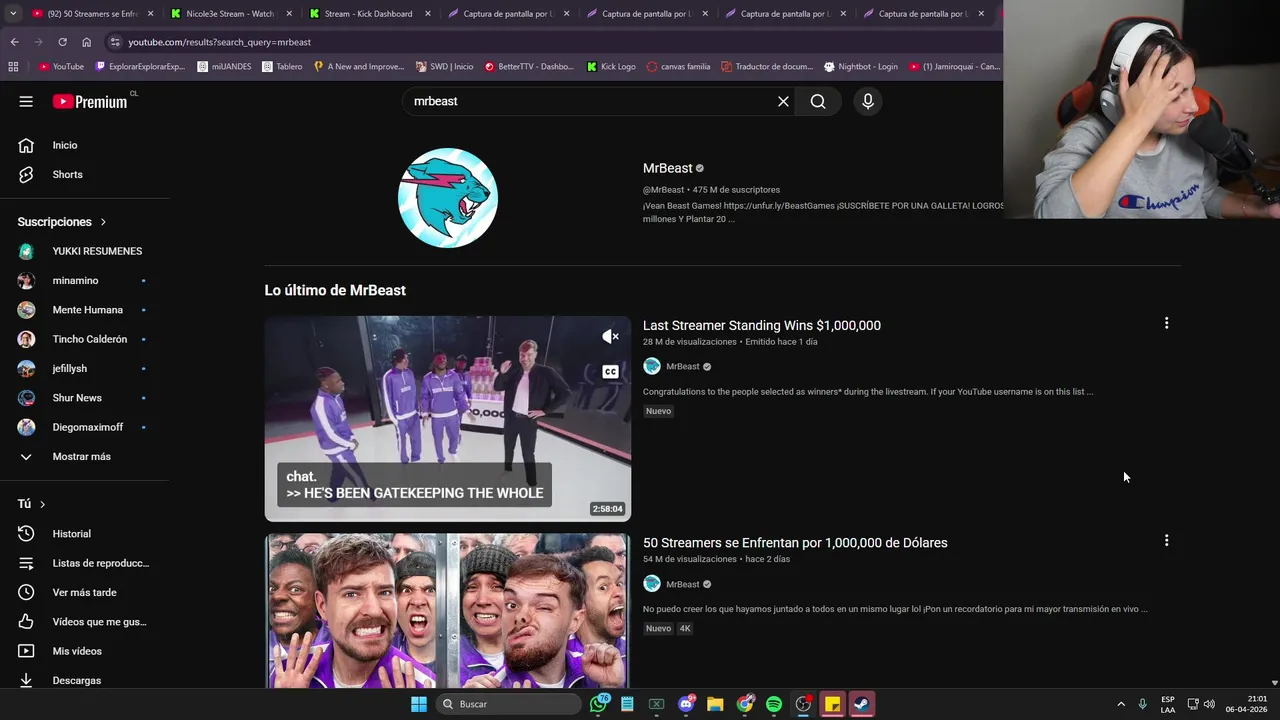Click MrBeast channel under 50 Streamers video
The width and height of the screenshot is (1280, 720).
pyautogui.click(x=683, y=584)
